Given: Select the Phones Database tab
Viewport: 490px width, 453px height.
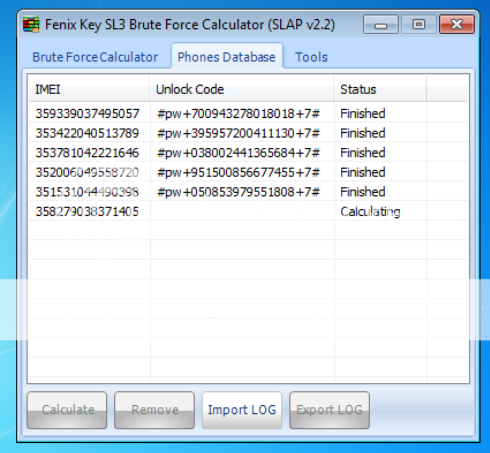Looking at the screenshot, I should [227, 57].
